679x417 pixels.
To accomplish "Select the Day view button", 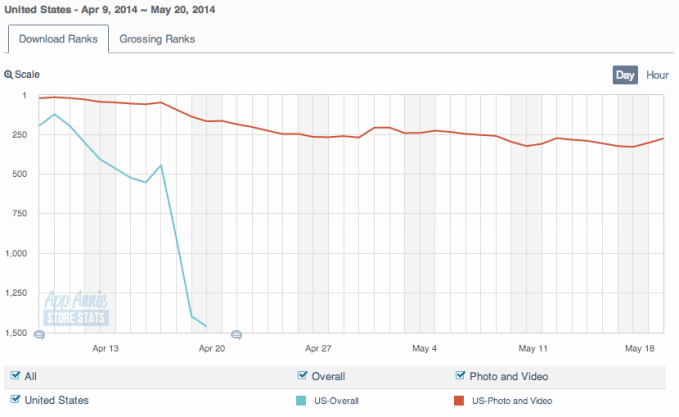I will tap(625, 75).
